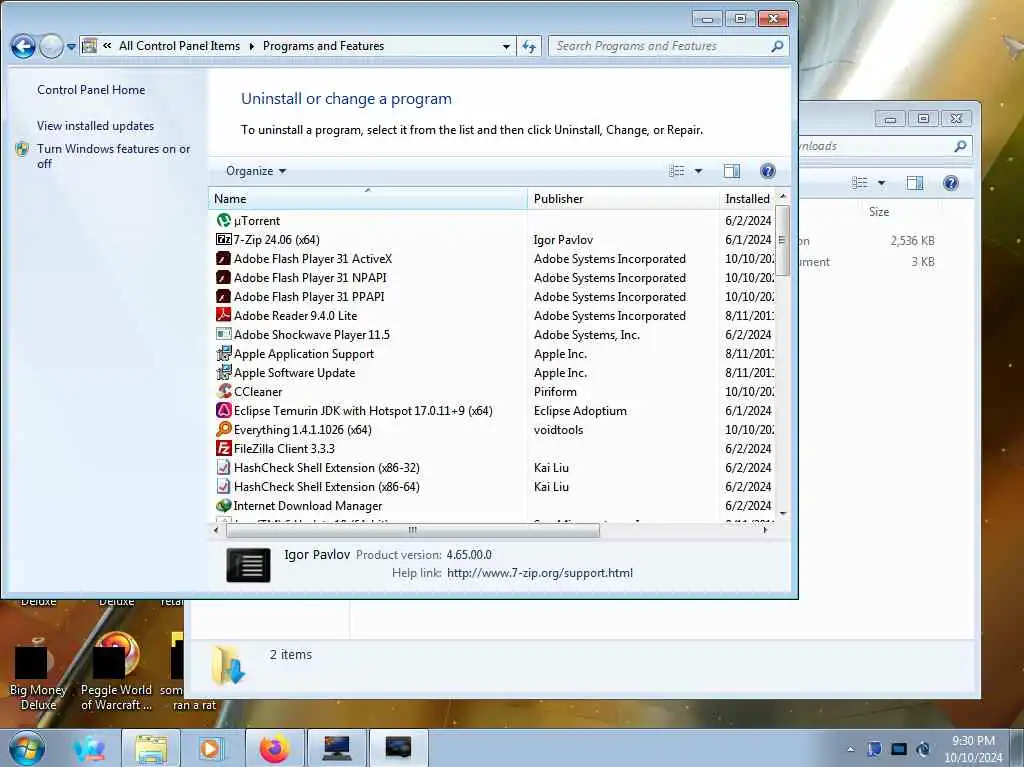Select the FileZilla Client 3.3.3 icon
The image size is (1024, 767).
pyautogui.click(x=223, y=448)
